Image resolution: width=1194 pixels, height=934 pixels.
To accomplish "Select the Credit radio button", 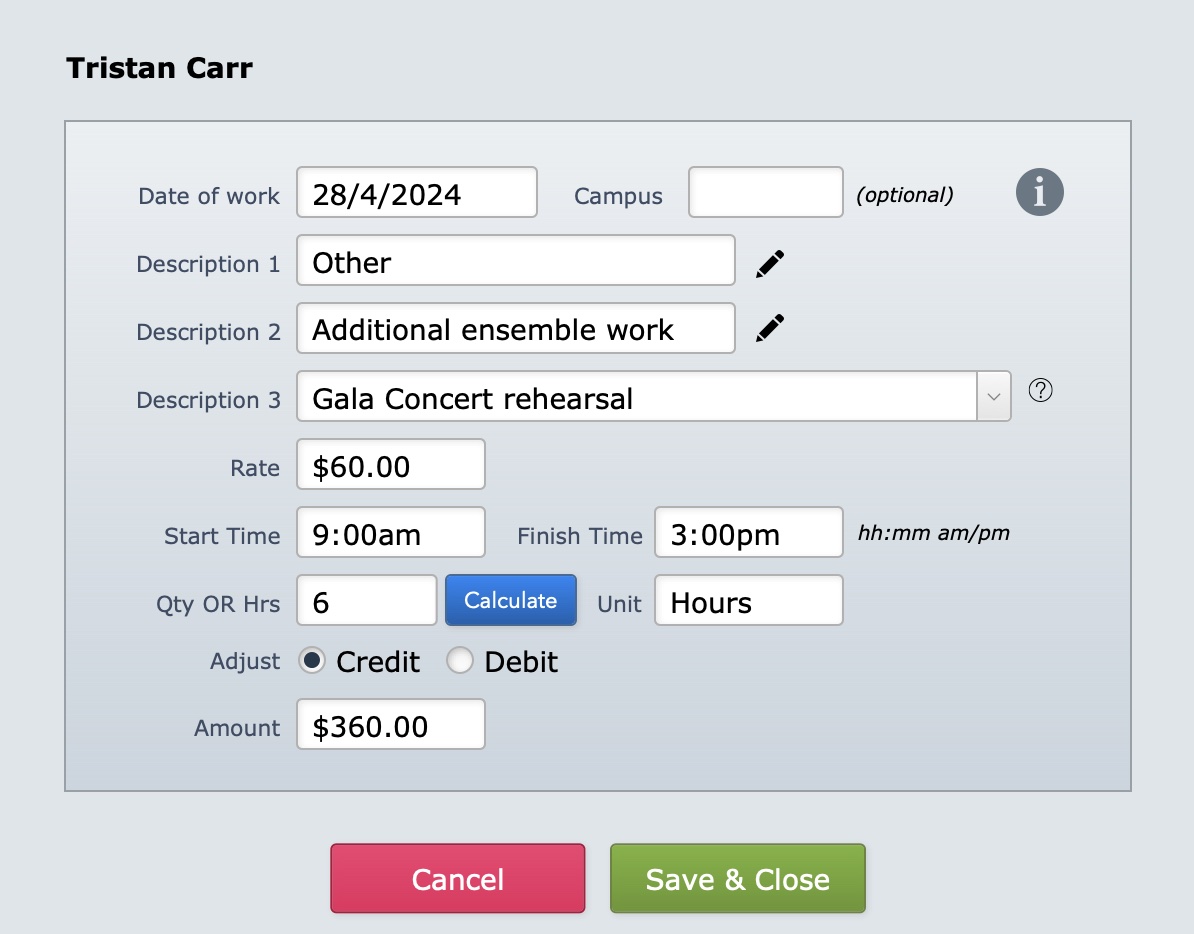I will pos(311,660).
